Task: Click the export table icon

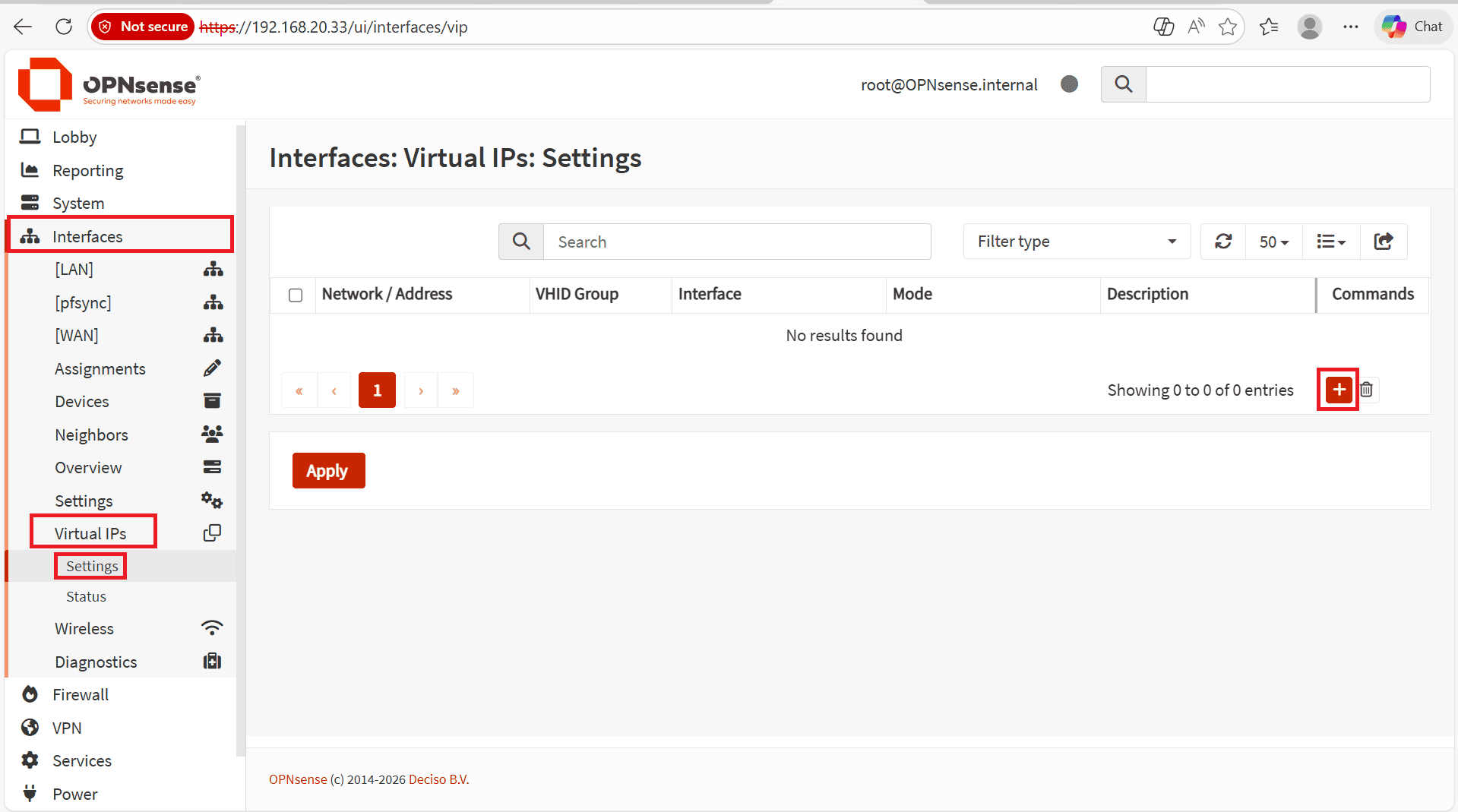Action: point(1384,242)
